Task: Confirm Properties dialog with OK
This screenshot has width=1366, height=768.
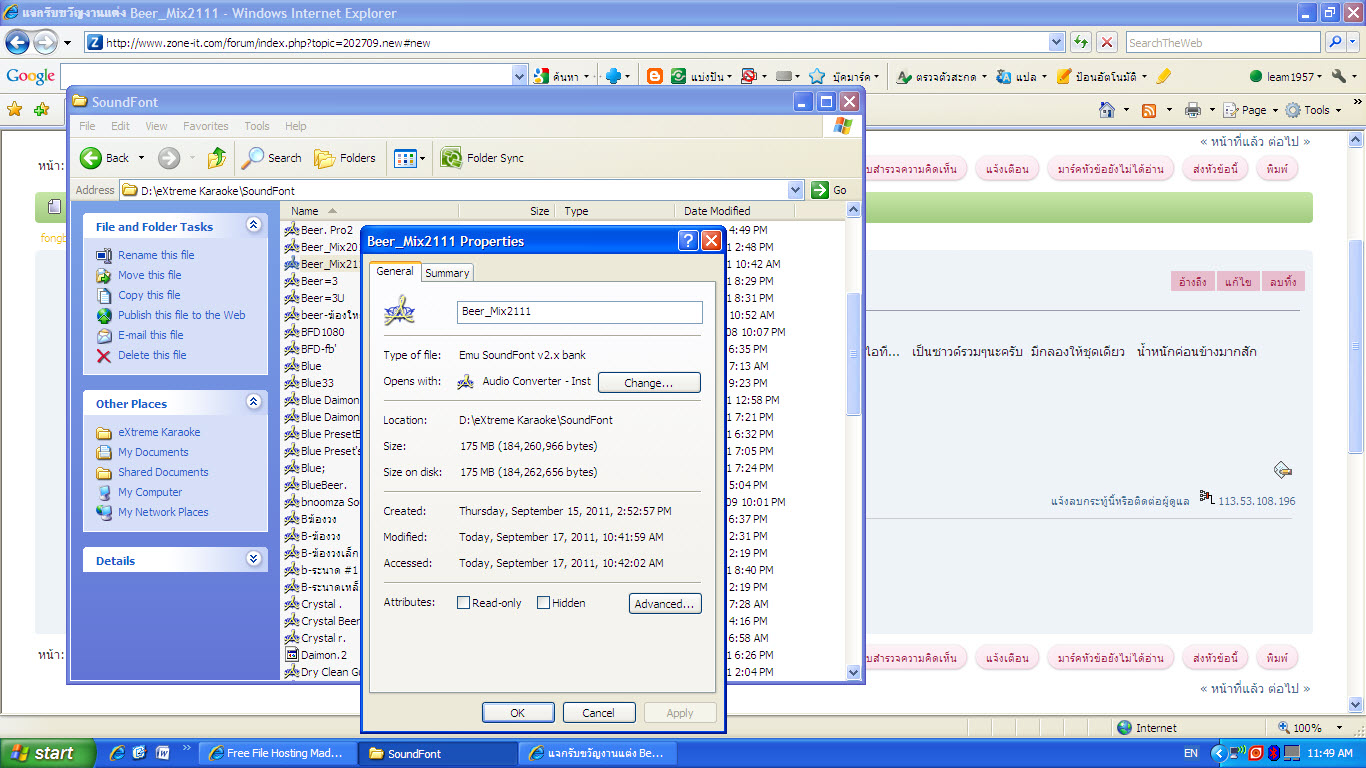Action: (x=518, y=713)
